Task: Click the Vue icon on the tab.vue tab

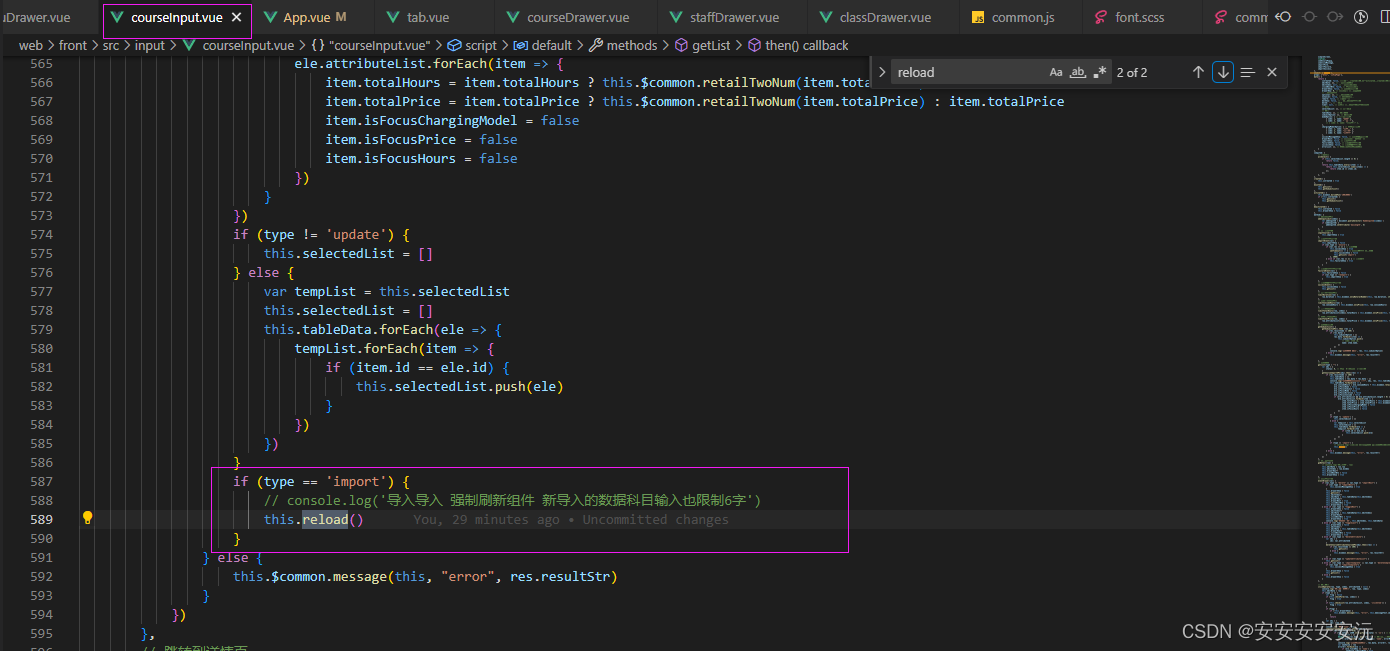Action: (394, 18)
